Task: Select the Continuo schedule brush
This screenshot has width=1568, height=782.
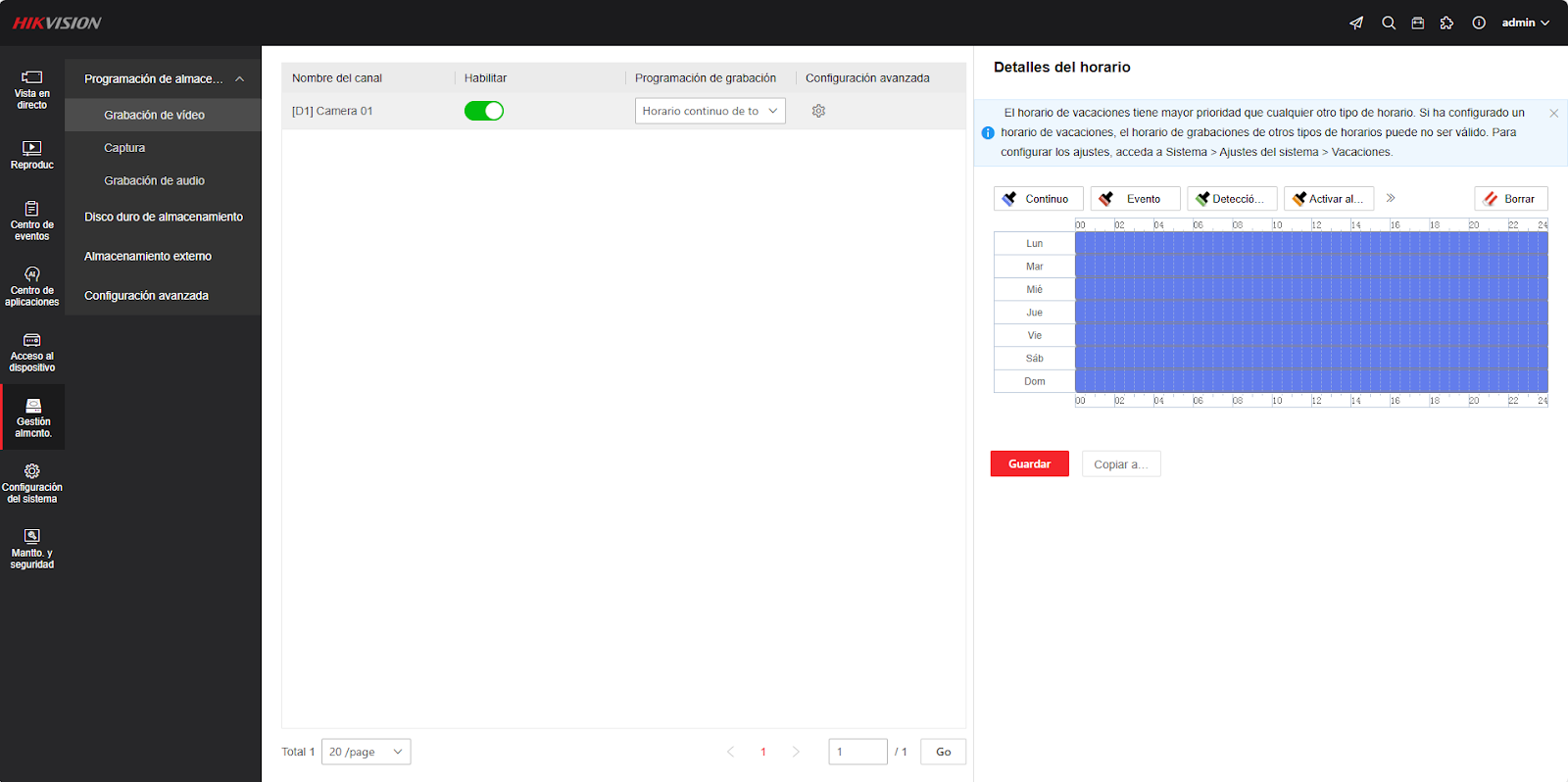Action: pyautogui.click(x=1038, y=199)
